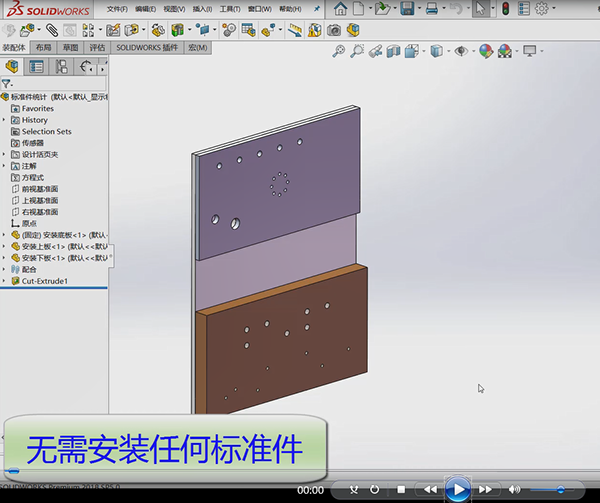The width and height of the screenshot is (600, 503).
Task: Click the Print icon in the top toolbar
Action: click(x=431, y=9)
